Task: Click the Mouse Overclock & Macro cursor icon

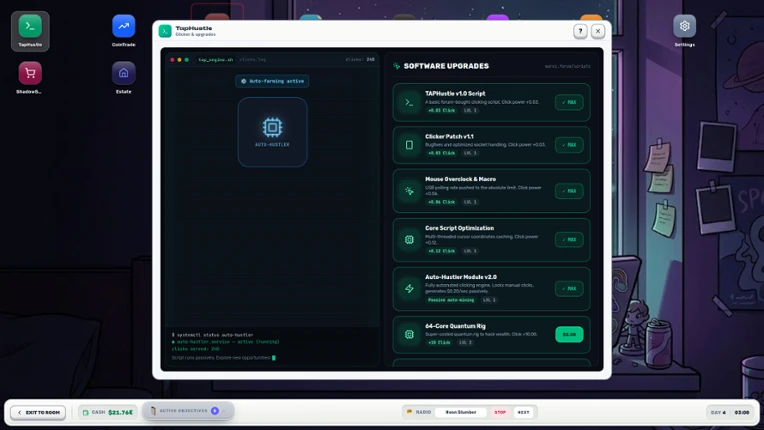Action: tap(409, 191)
